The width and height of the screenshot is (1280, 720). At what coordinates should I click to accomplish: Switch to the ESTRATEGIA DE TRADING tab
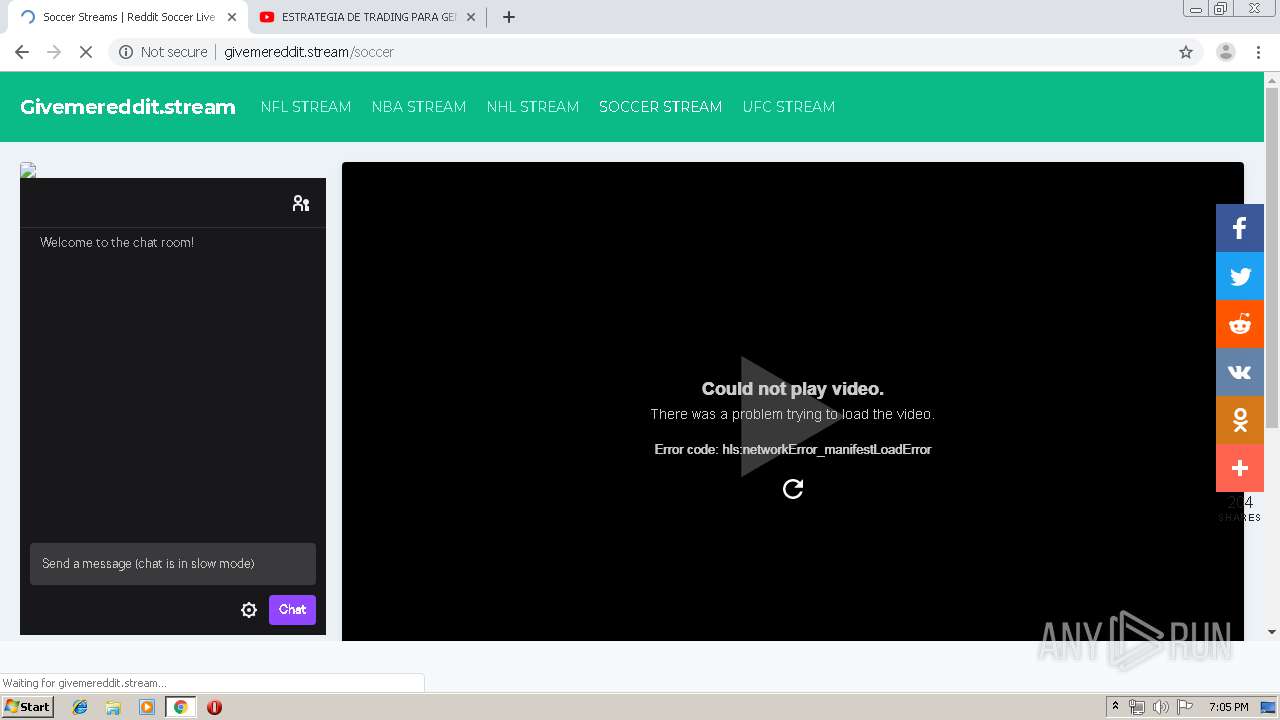pos(367,17)
